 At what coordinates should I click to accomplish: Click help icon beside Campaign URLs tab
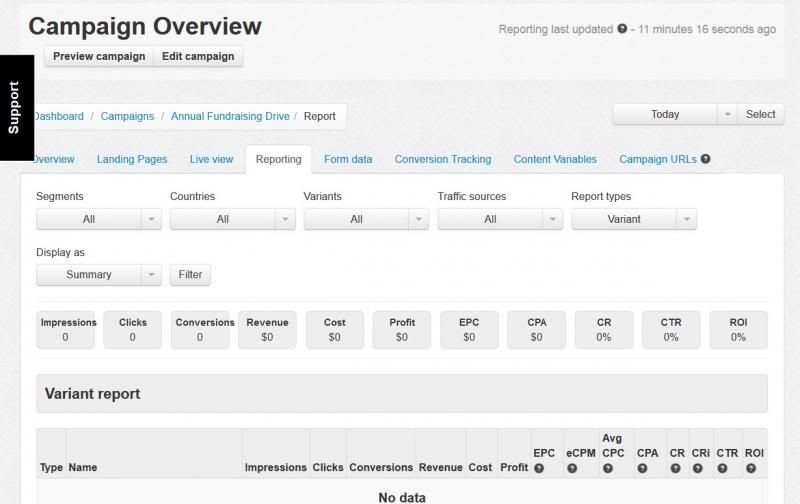(705, 159)
